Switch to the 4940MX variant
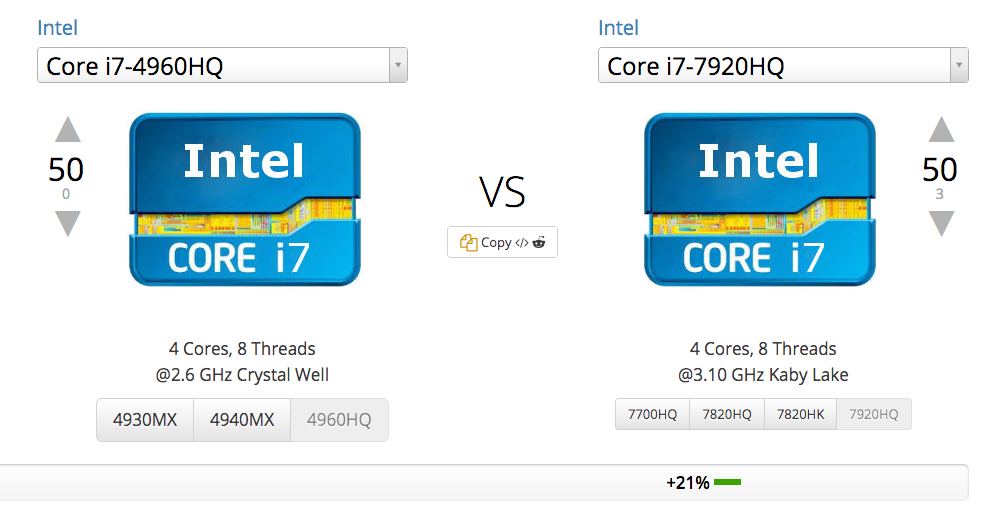981x509 pixels. point(242,420)
